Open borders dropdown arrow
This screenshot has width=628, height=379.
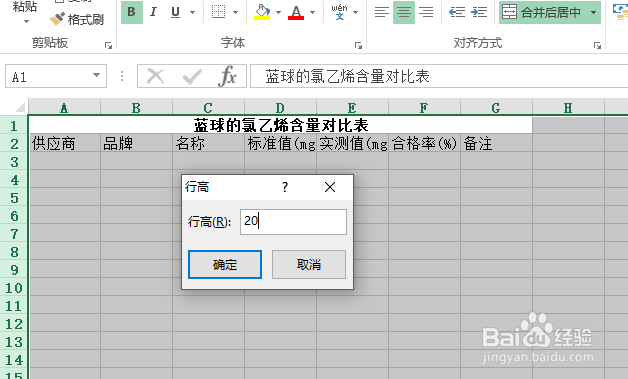coord(236,12)
